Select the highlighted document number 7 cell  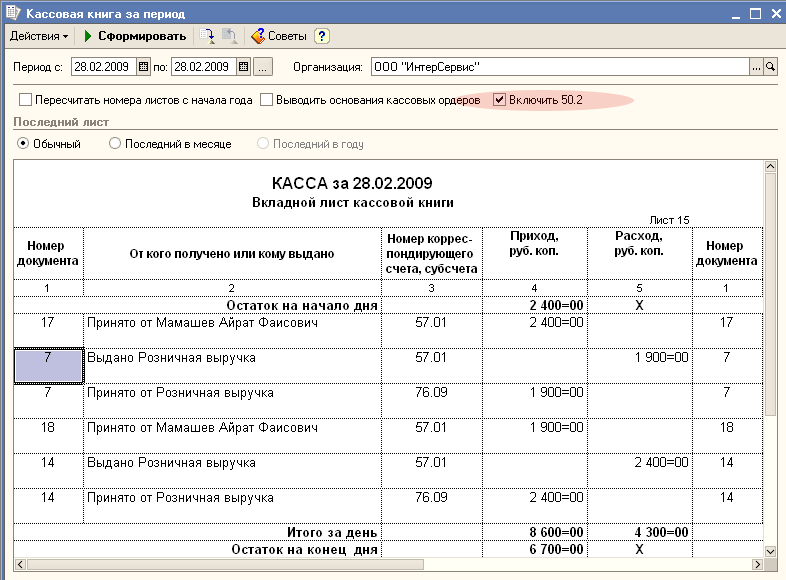click(49, 366)
